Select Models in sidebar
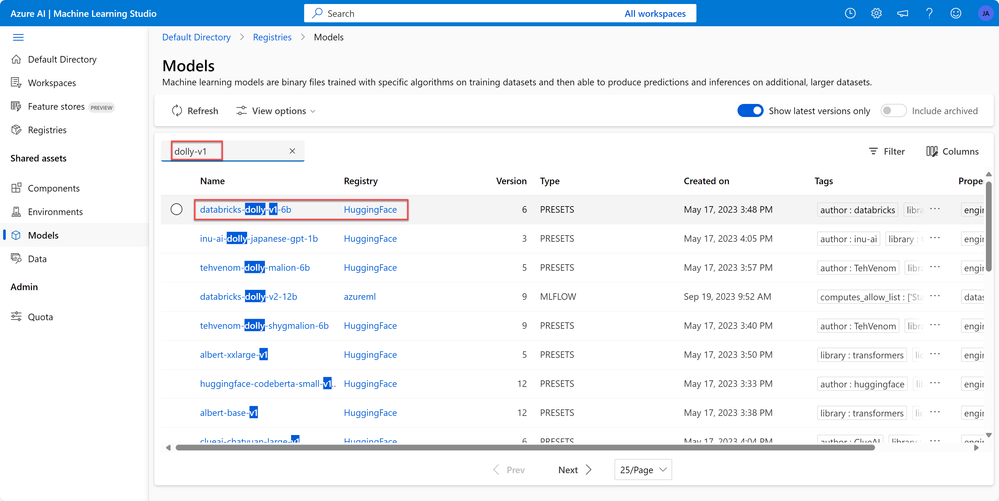Image resolution: width=999 pixels, height=501 pixels. tap(74, 235)
